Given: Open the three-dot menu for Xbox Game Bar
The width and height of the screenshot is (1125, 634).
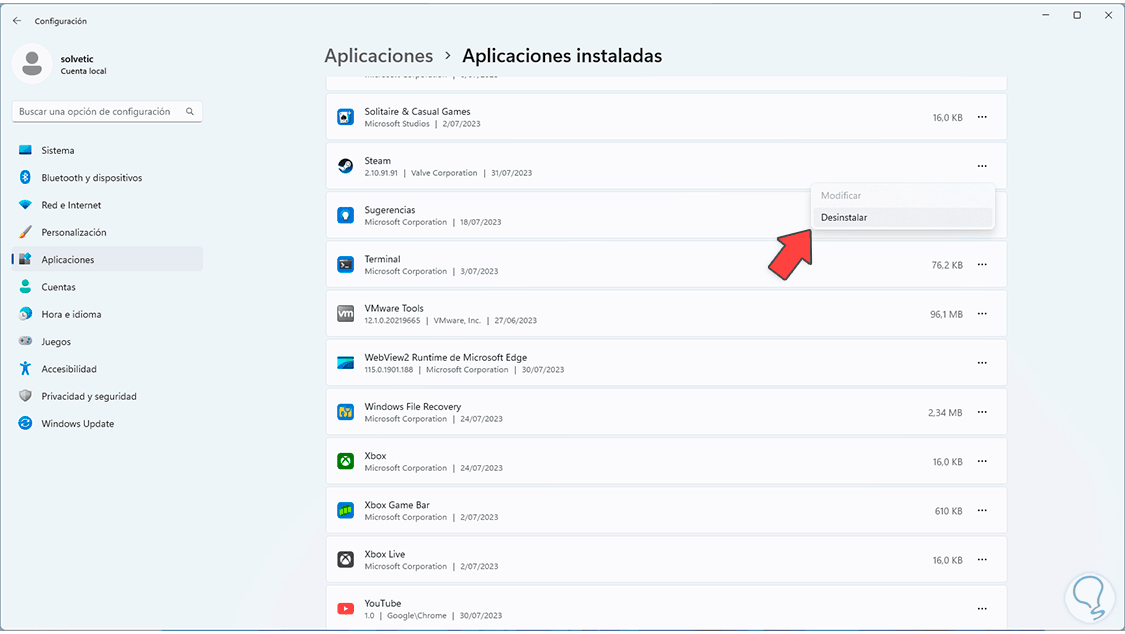Looking at the screenshot, I should [982, 511].
